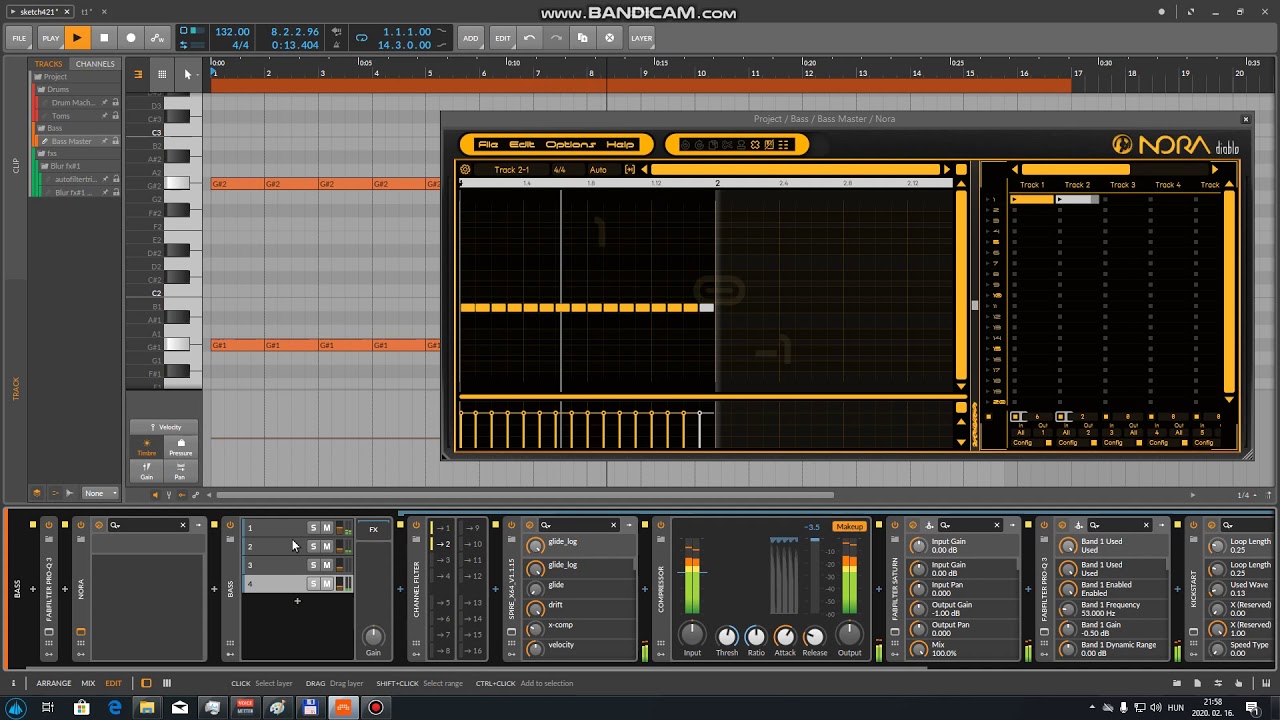The height and width of the screenshot is (720, 1280).
Task: Mute layer 1 in the Bass device
Action: 326,528
